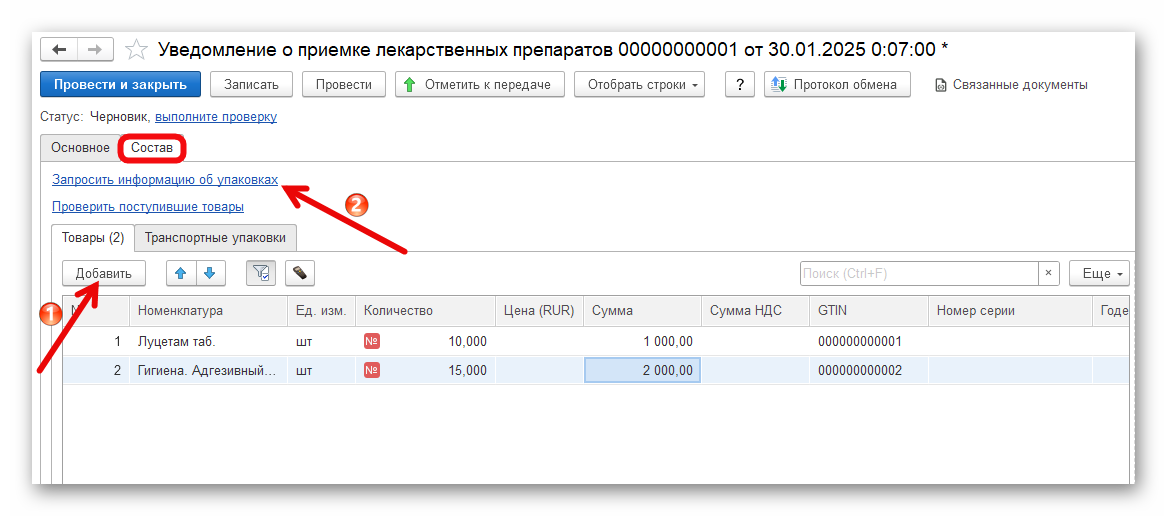Screen dimensions: 1167x516
Task: Click Отметить к передаче button
Action: pyautogui.click(x=480, y=84)
